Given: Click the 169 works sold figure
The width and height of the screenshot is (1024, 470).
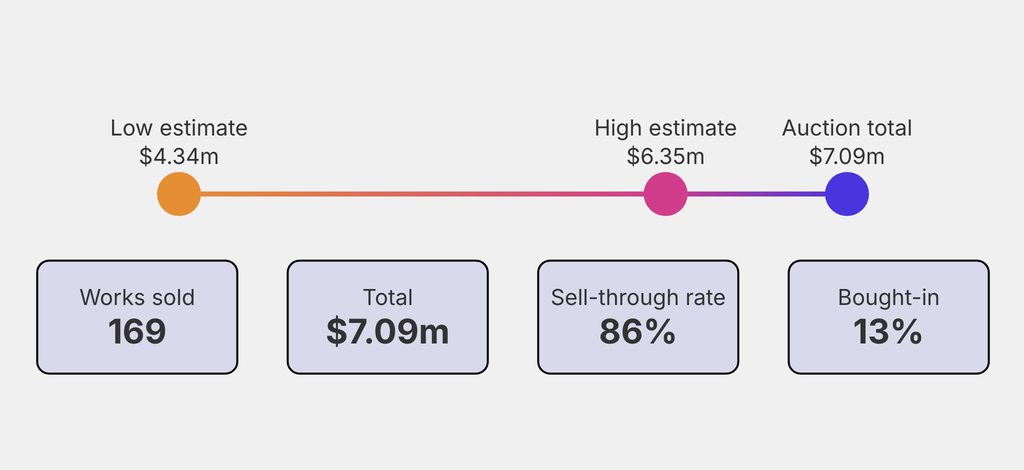Looking at the screenshot, I should [137, 332].
